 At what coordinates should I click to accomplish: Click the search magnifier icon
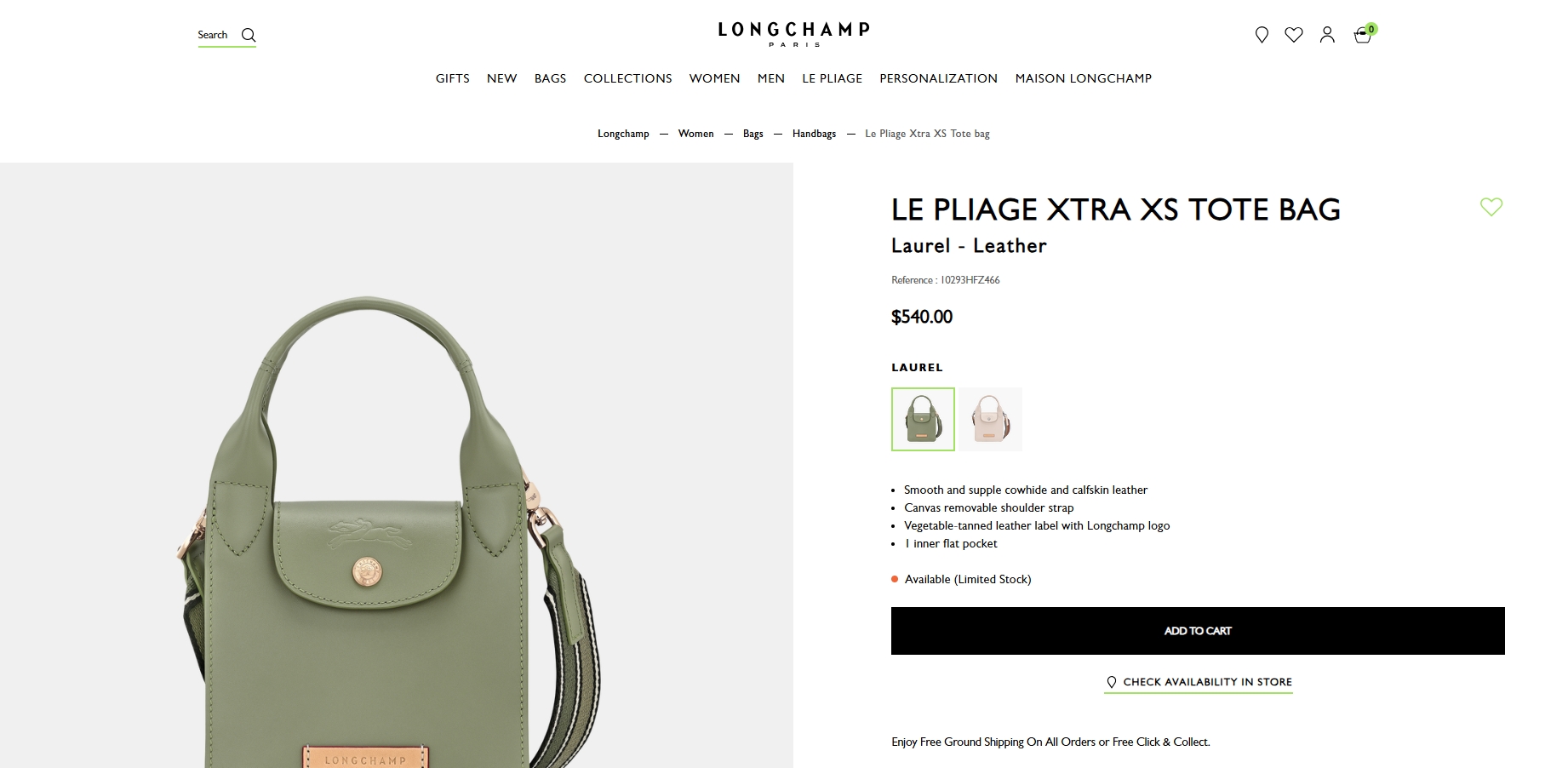(249, 35)
